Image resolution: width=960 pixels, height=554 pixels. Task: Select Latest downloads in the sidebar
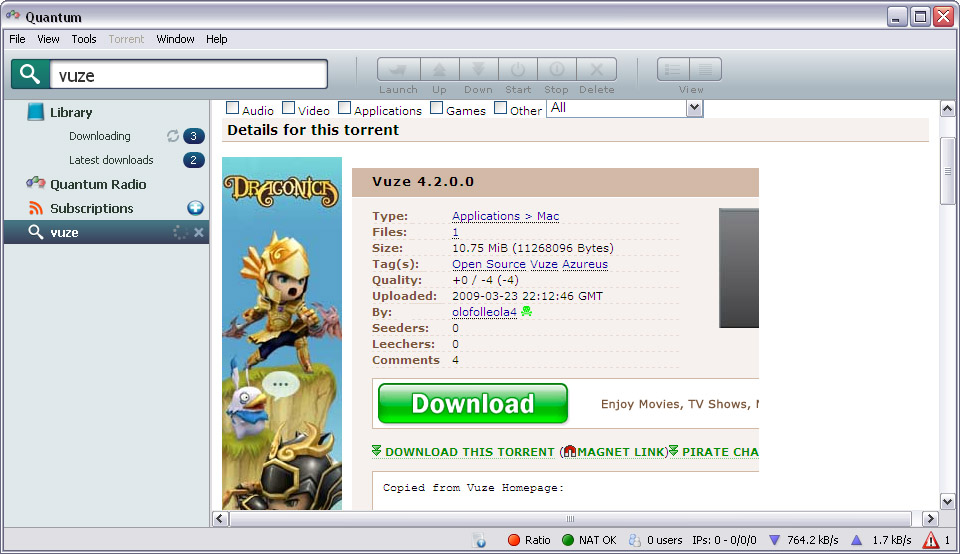click(x=111, y=160)
